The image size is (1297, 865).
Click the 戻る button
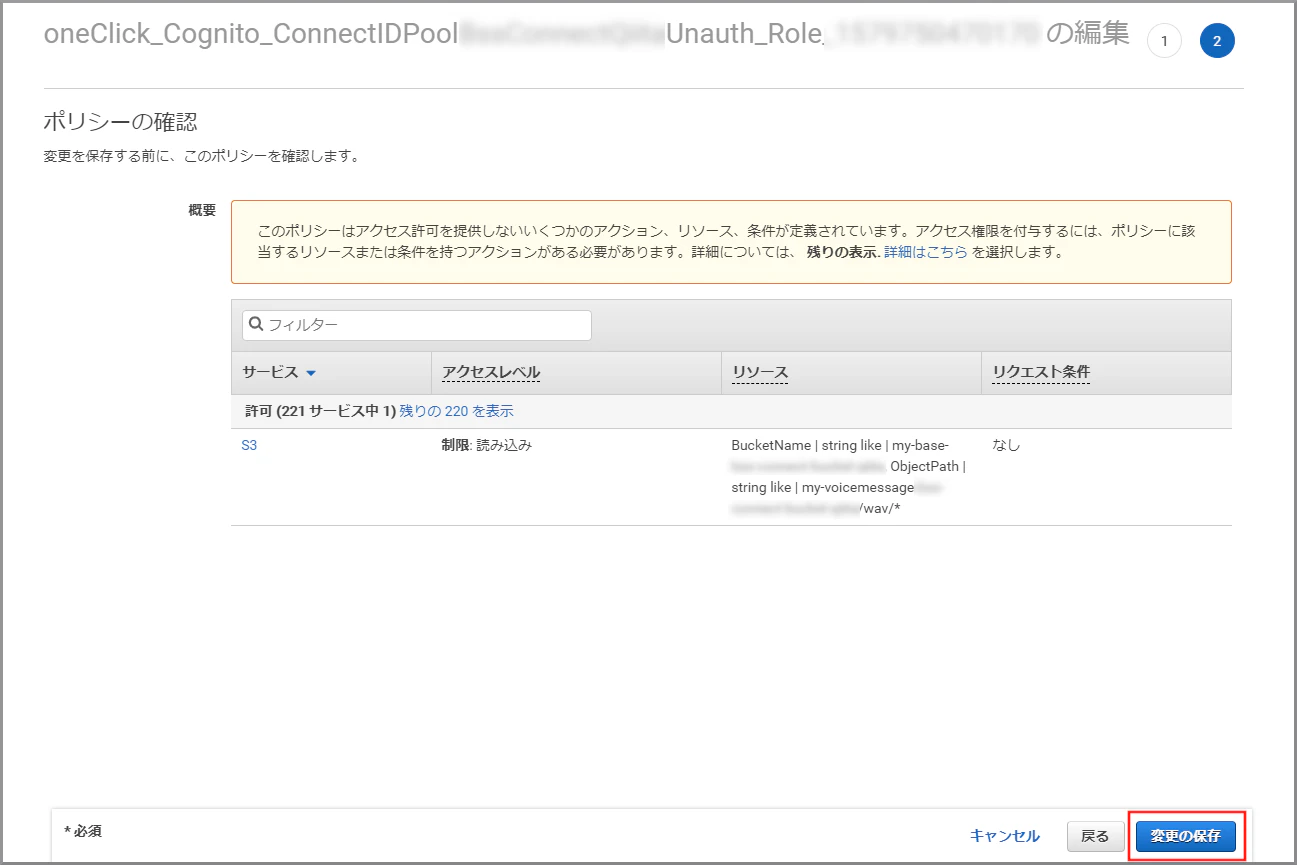1096,836
